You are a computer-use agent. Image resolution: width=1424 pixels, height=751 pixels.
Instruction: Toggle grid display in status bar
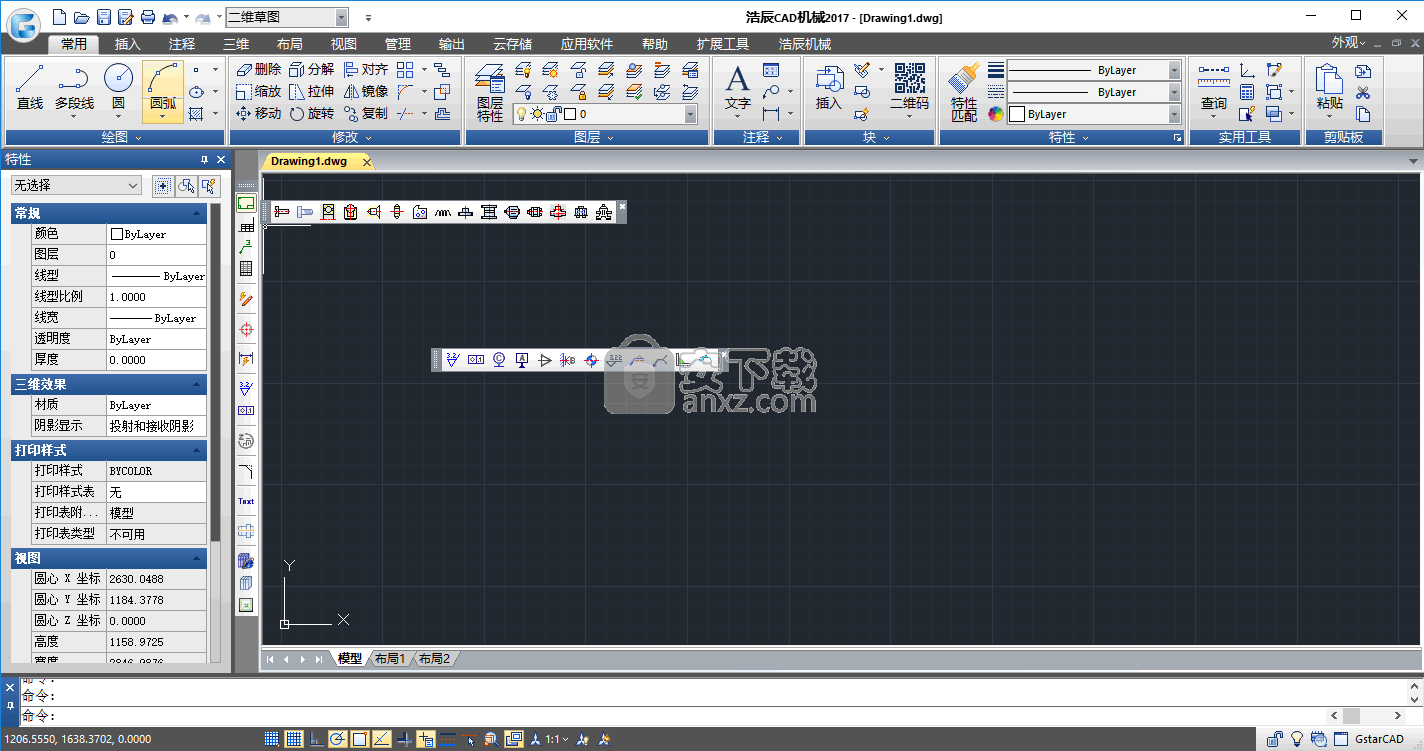pyautogui.click(x=293, y=739)
